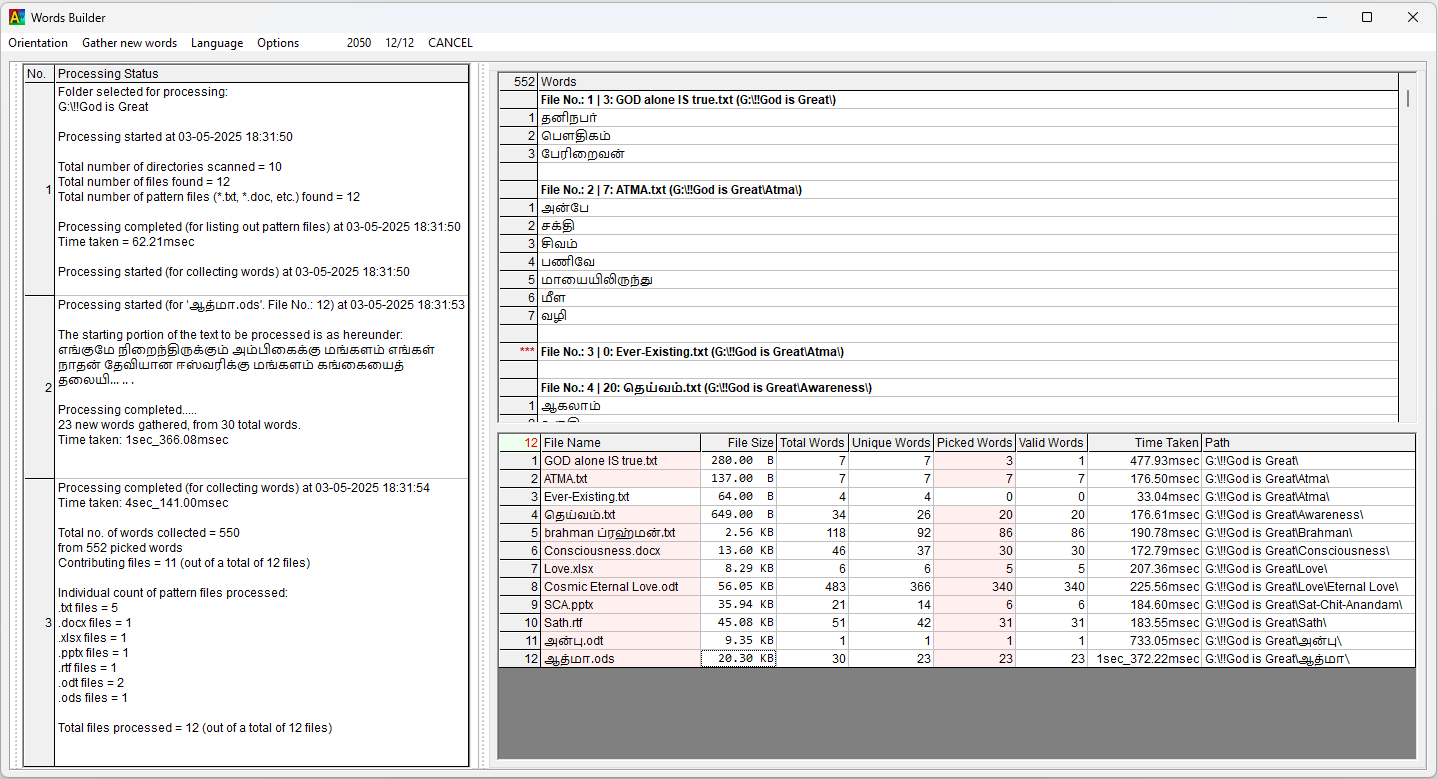The height and width of the screenshot is (779, 1438).
Task: Click the File Name column header
Action: tap(620, 442)
